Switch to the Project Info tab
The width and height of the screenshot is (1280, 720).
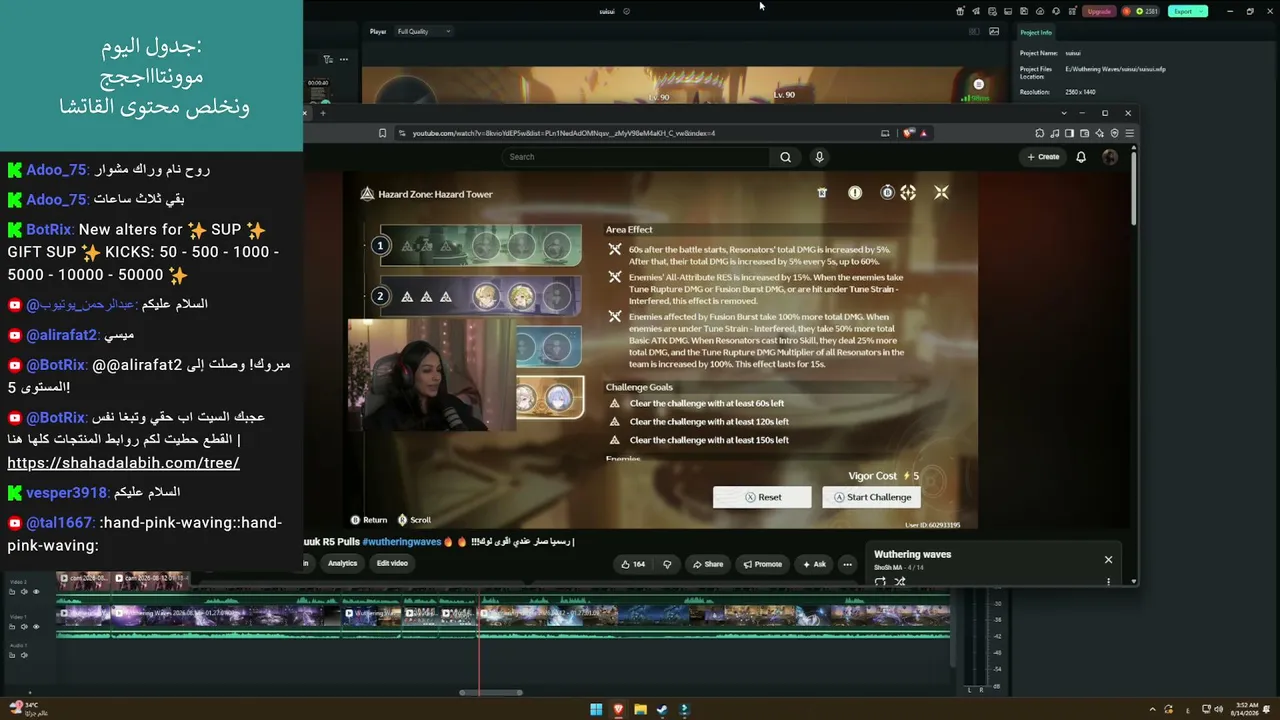[1036, 32]
